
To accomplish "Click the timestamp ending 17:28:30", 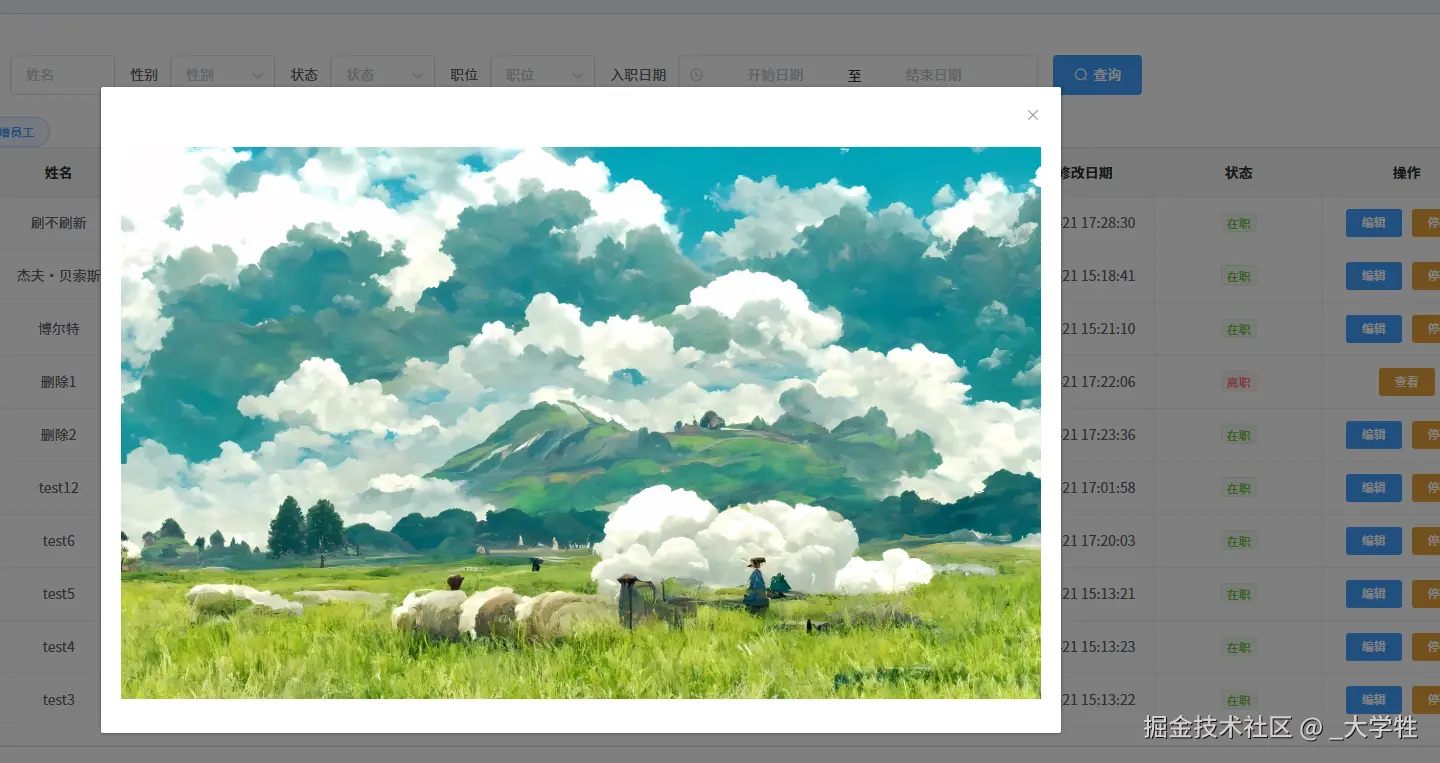I will (x=1098, y=223).
